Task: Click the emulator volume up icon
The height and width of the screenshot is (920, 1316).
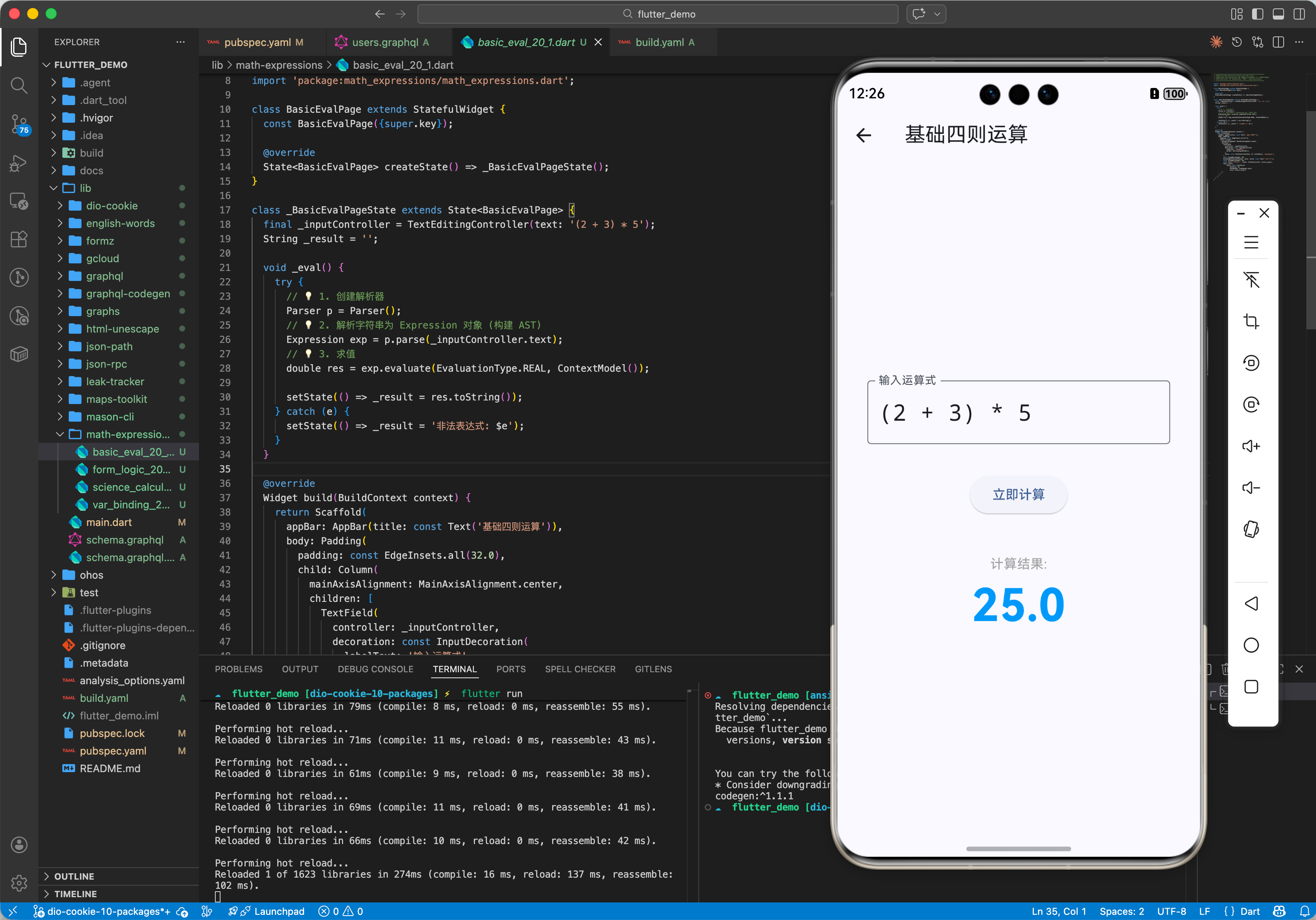Action: click(x=1250, y=446)
